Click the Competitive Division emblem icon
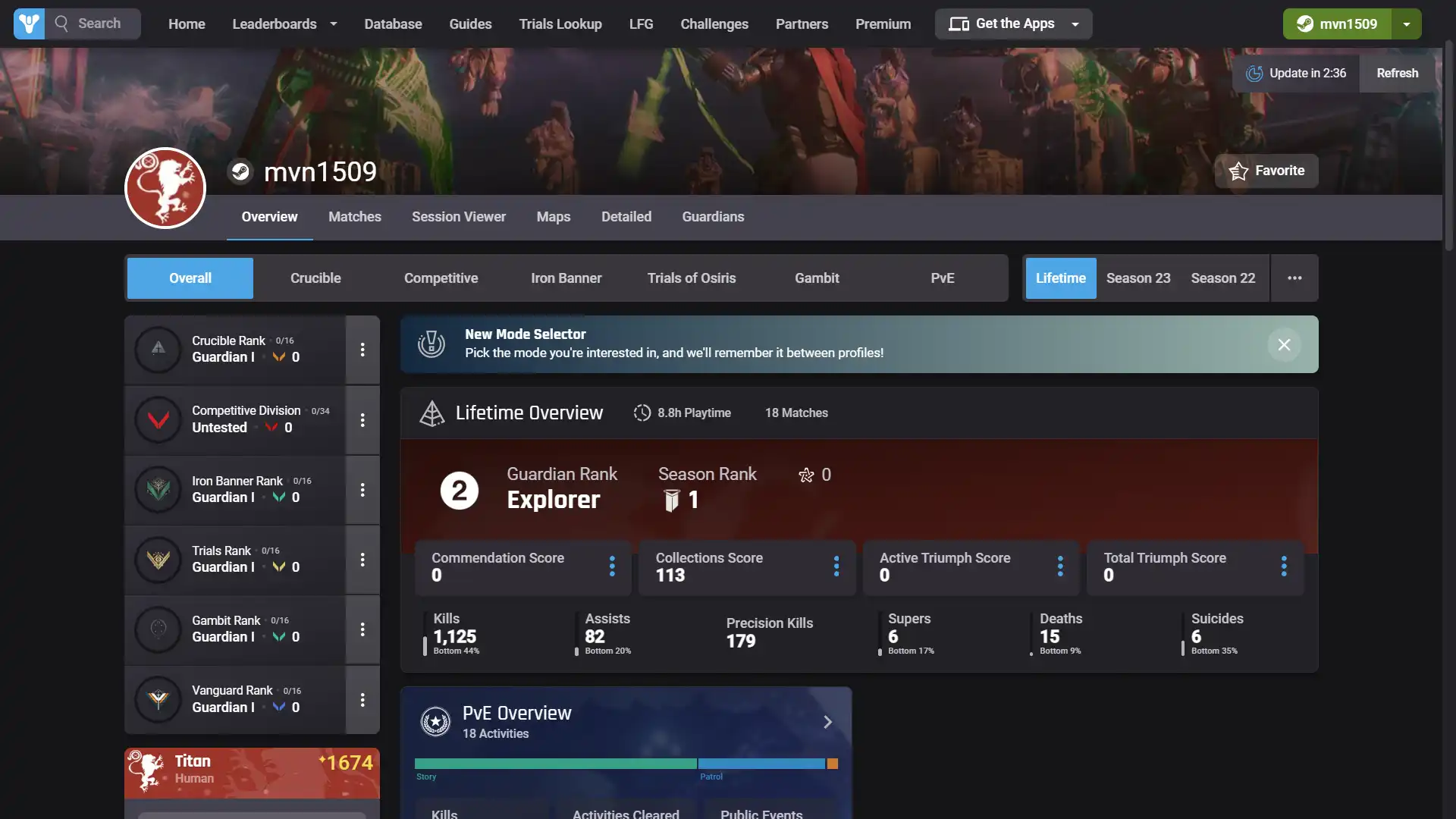Screen dimensions: 1456x819 [158, 419]
